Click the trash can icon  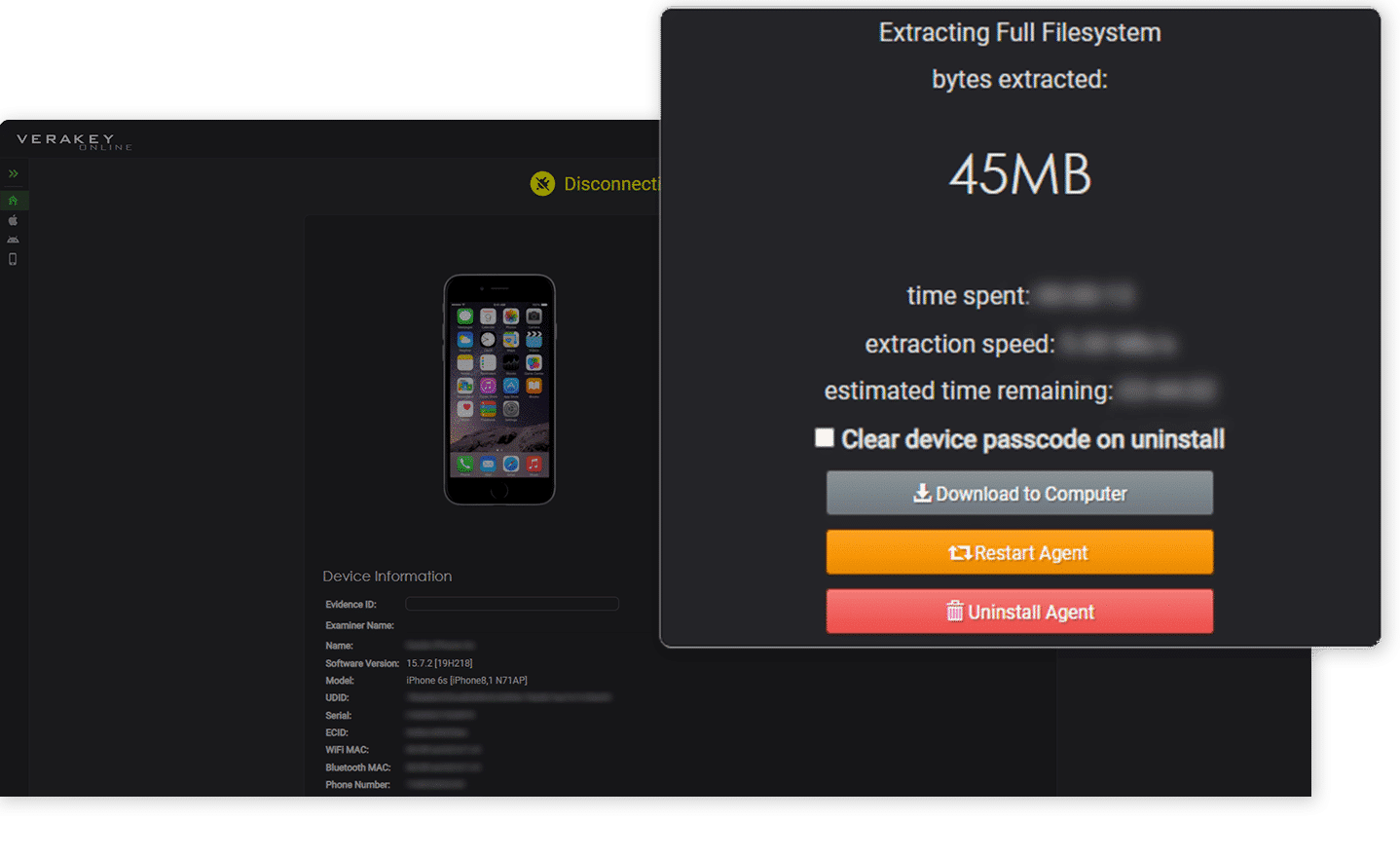click(954, 611)
